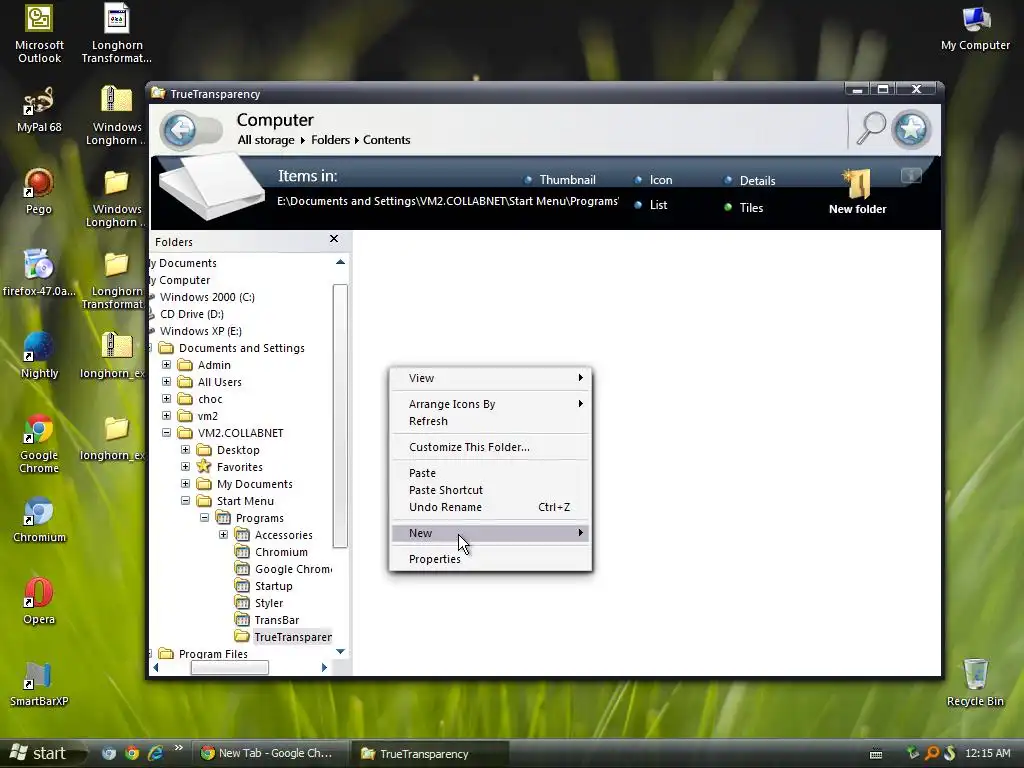Expand the hidden quick launch chevron
This screenshot has height=768, width=1024.
178,748
